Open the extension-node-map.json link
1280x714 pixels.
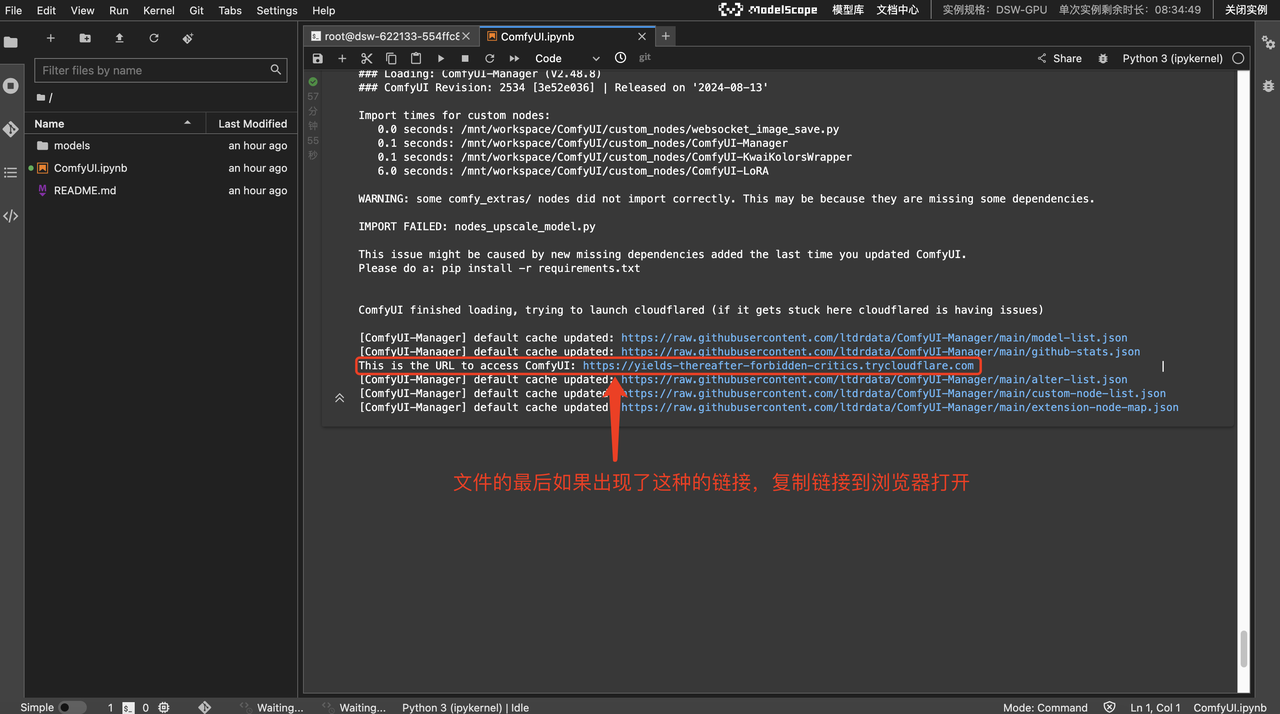pos(900,408)
